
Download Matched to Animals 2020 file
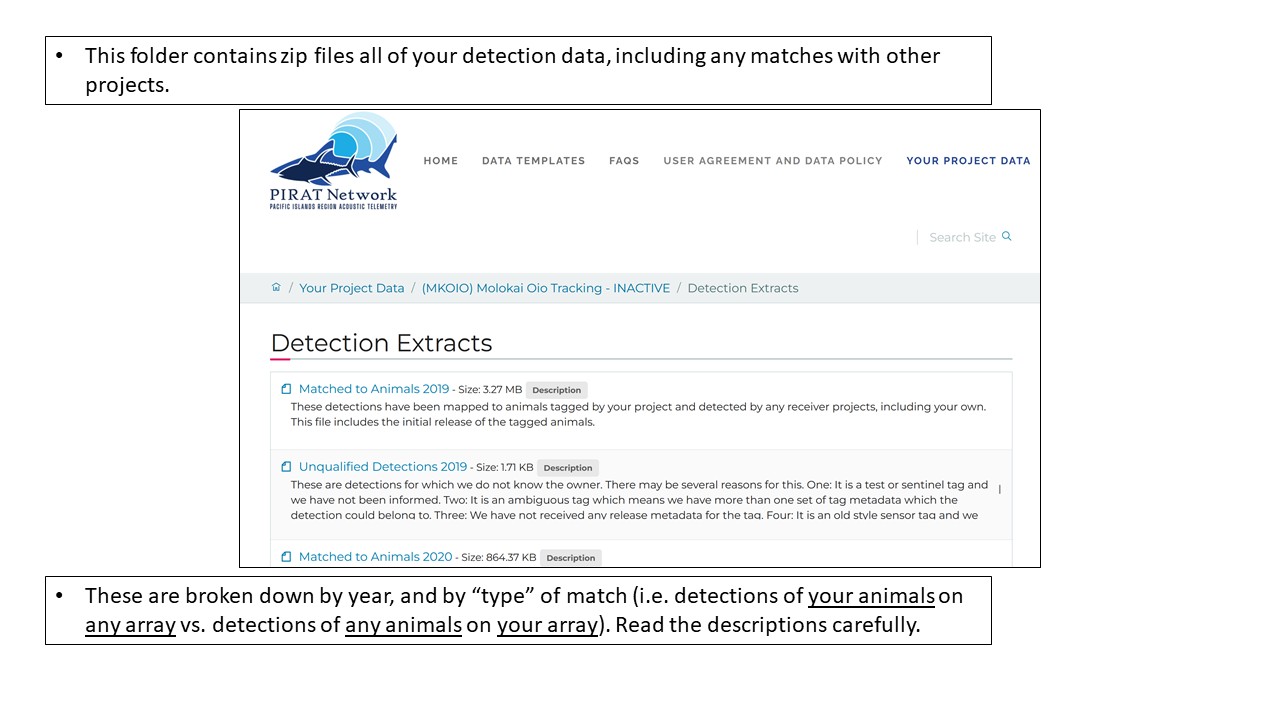click(x=376, y=557)
